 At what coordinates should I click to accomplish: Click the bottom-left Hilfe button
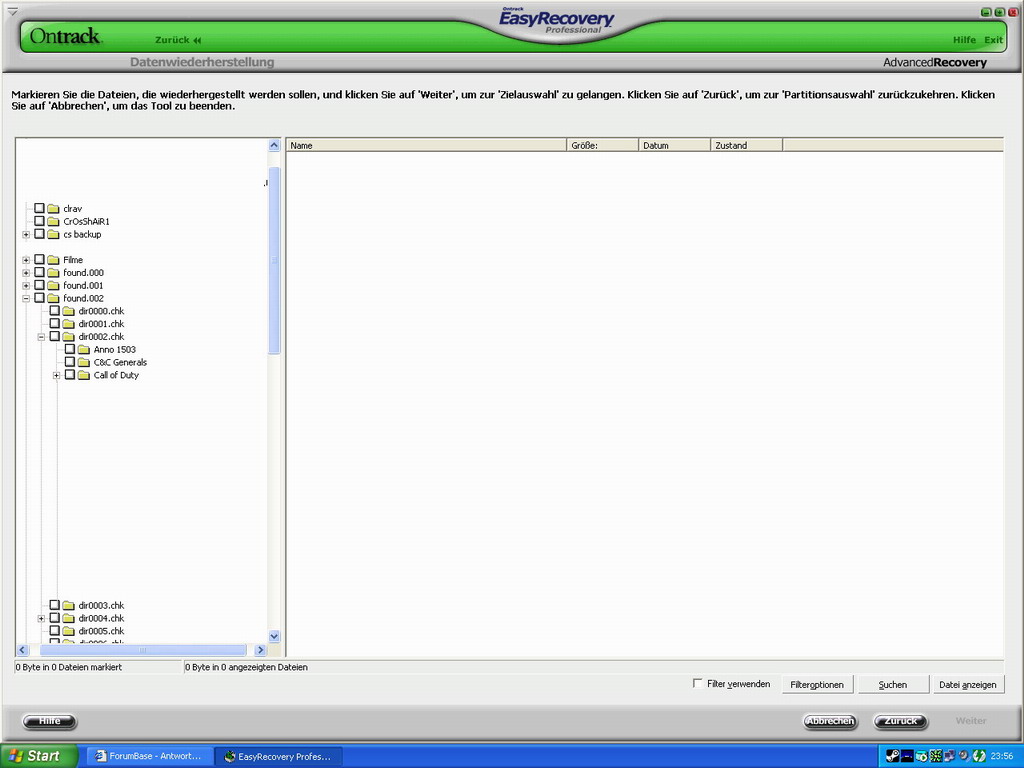tap(50, 721)
